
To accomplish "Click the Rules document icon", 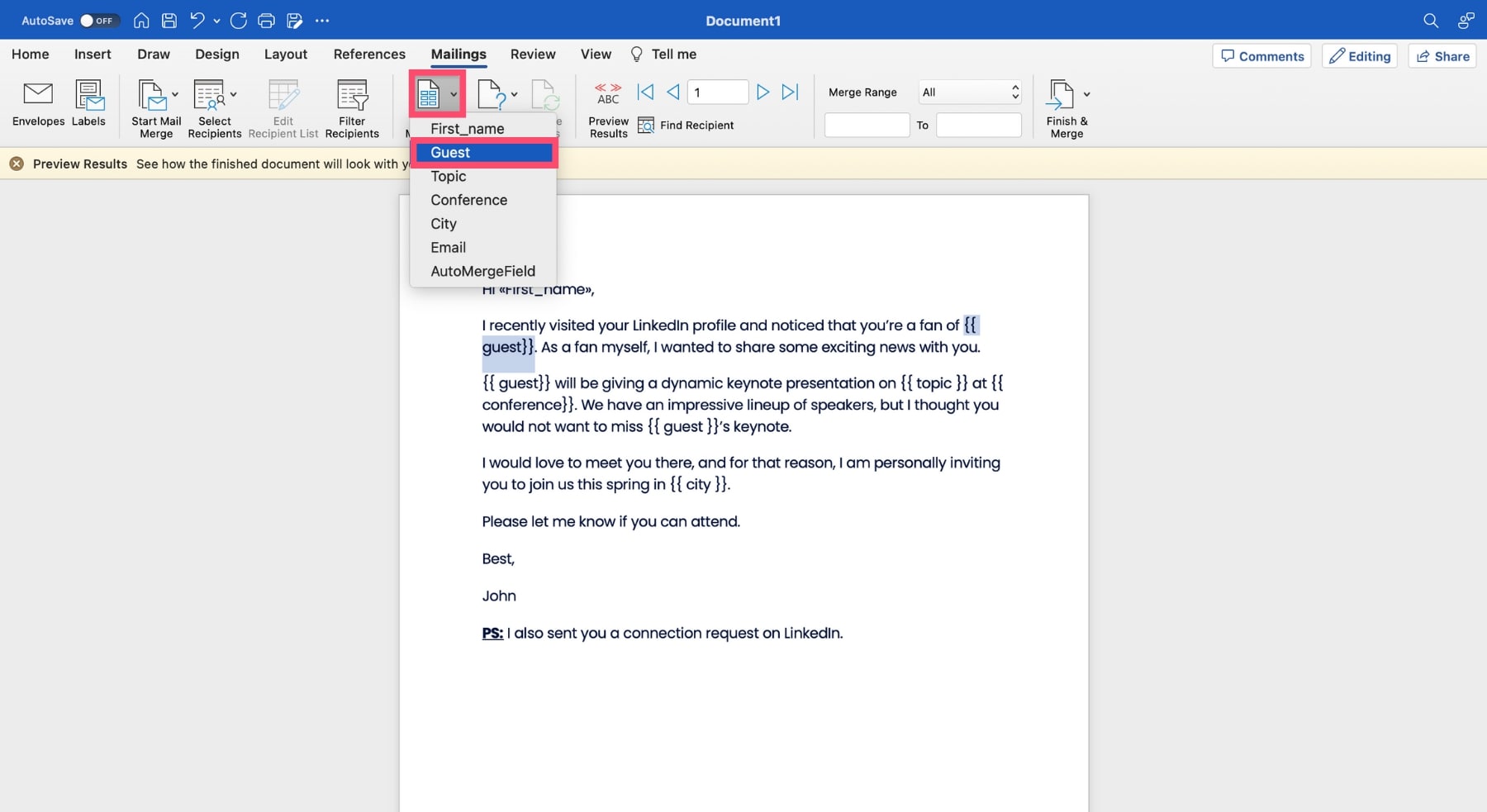I will pos(490,95).
